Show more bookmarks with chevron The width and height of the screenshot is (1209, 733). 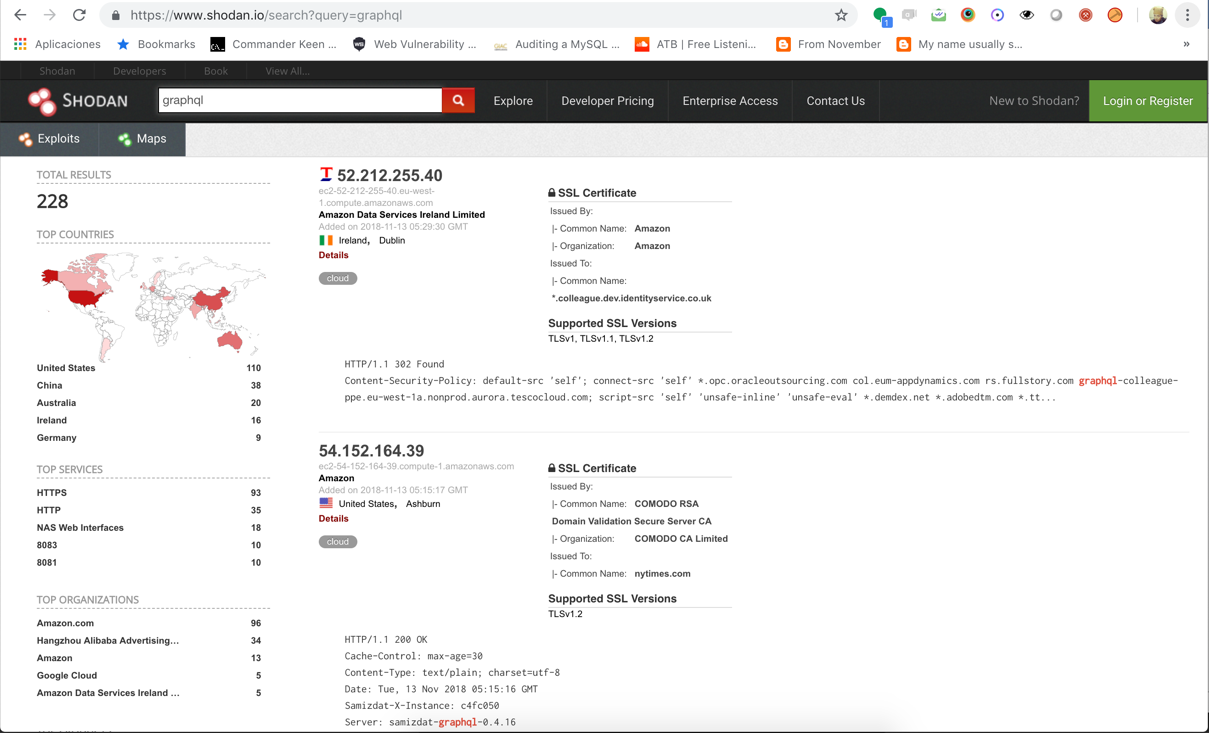point(1186,44)
